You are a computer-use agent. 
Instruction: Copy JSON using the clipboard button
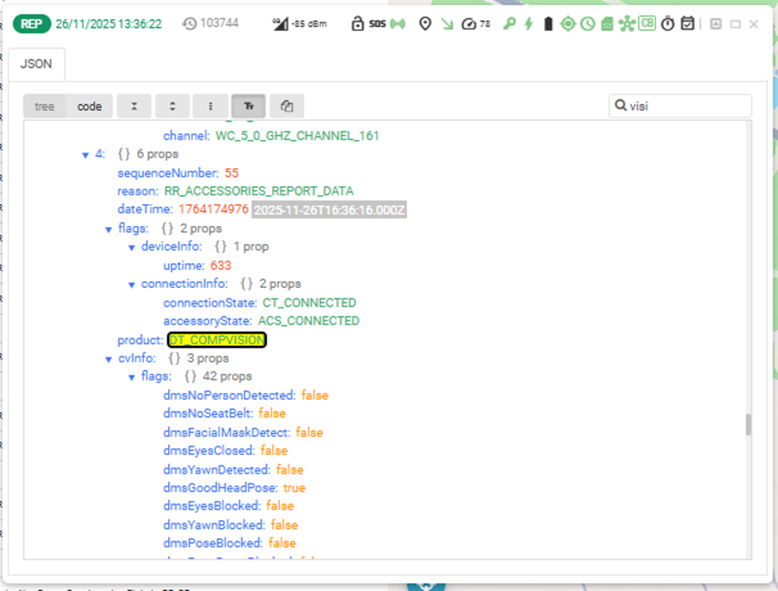pos(287,106)
